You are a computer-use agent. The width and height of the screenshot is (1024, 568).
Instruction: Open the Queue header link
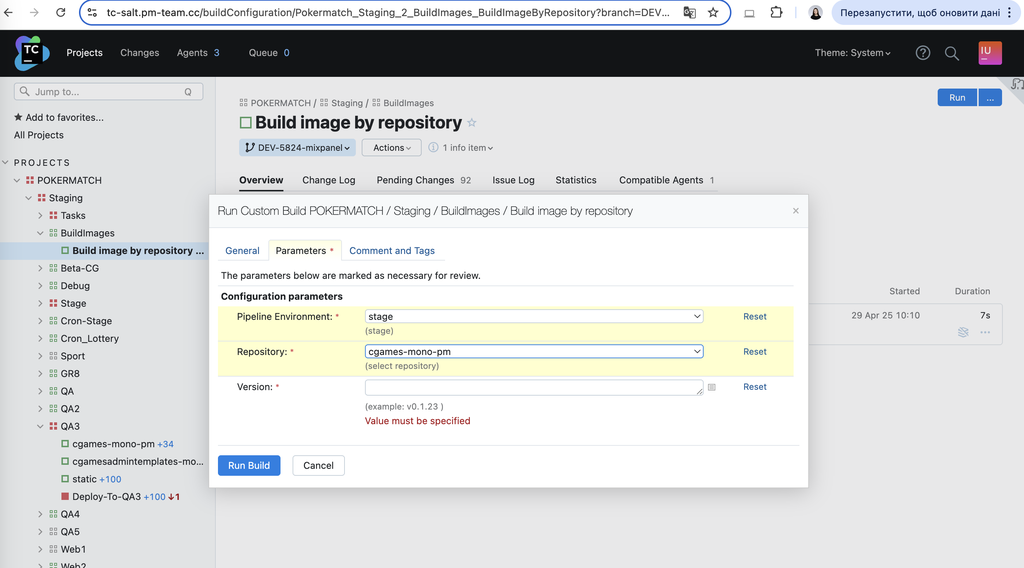[x=268, y=53]
